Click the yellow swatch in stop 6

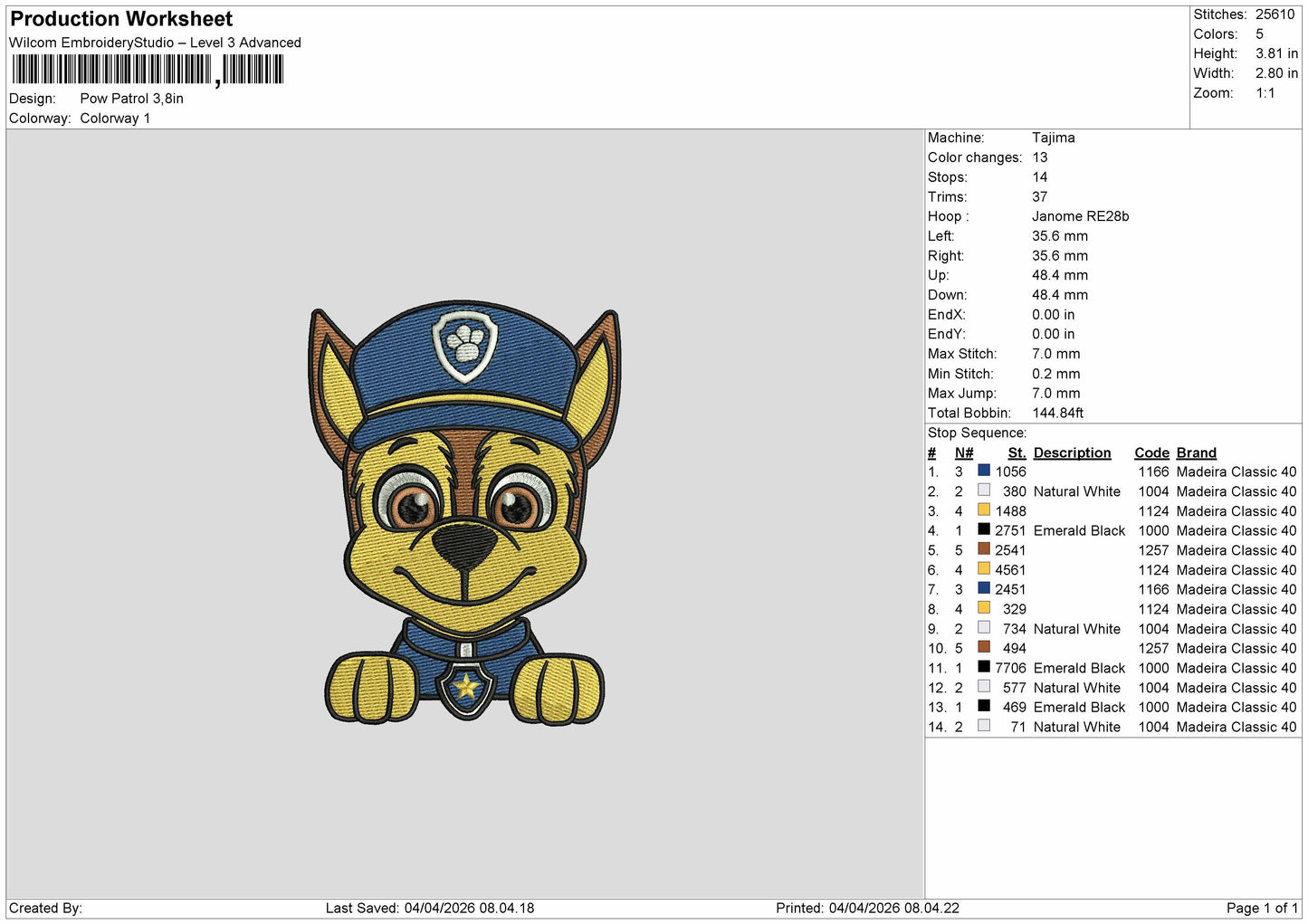984,568
